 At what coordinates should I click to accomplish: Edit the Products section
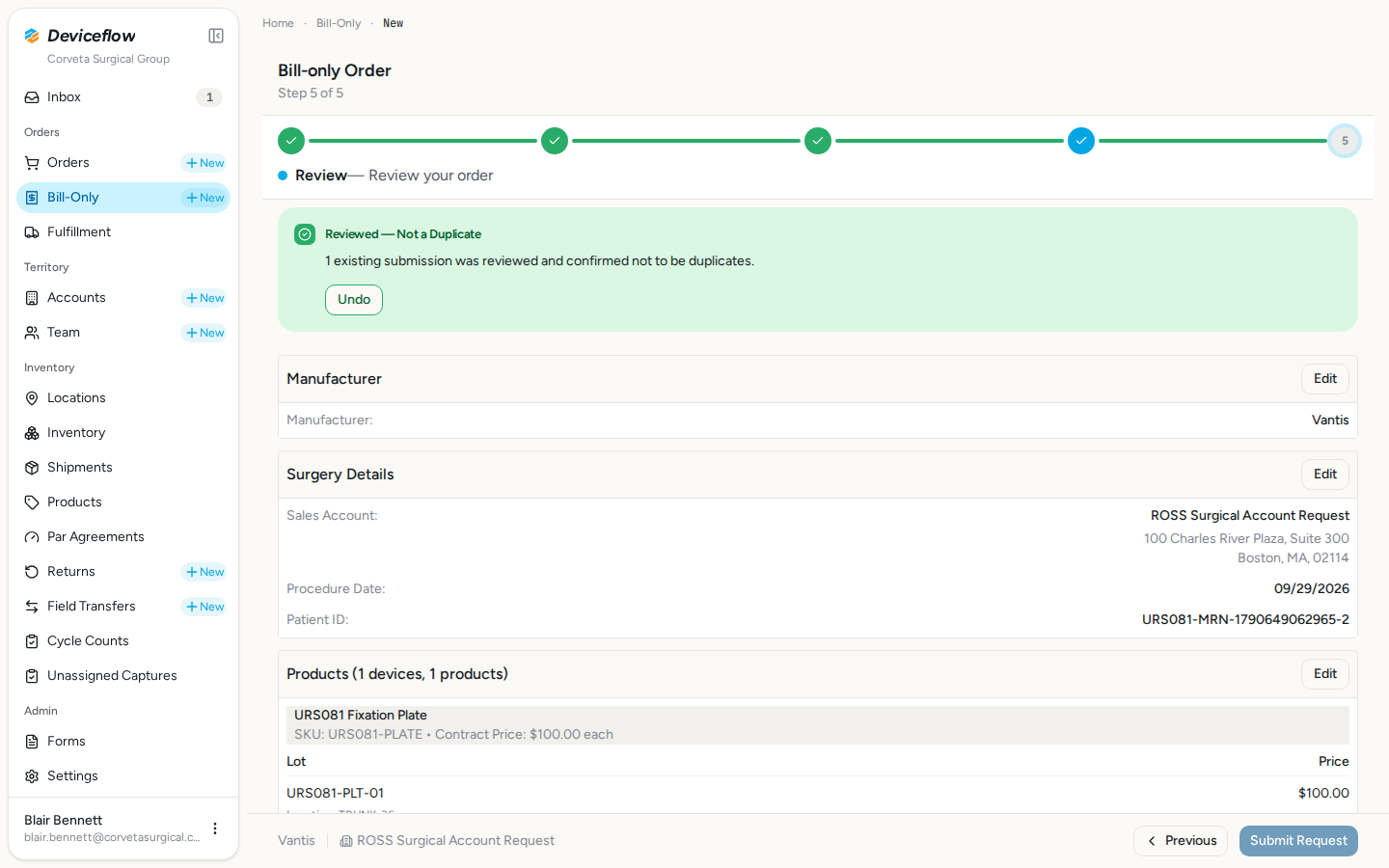[1325, 674]
